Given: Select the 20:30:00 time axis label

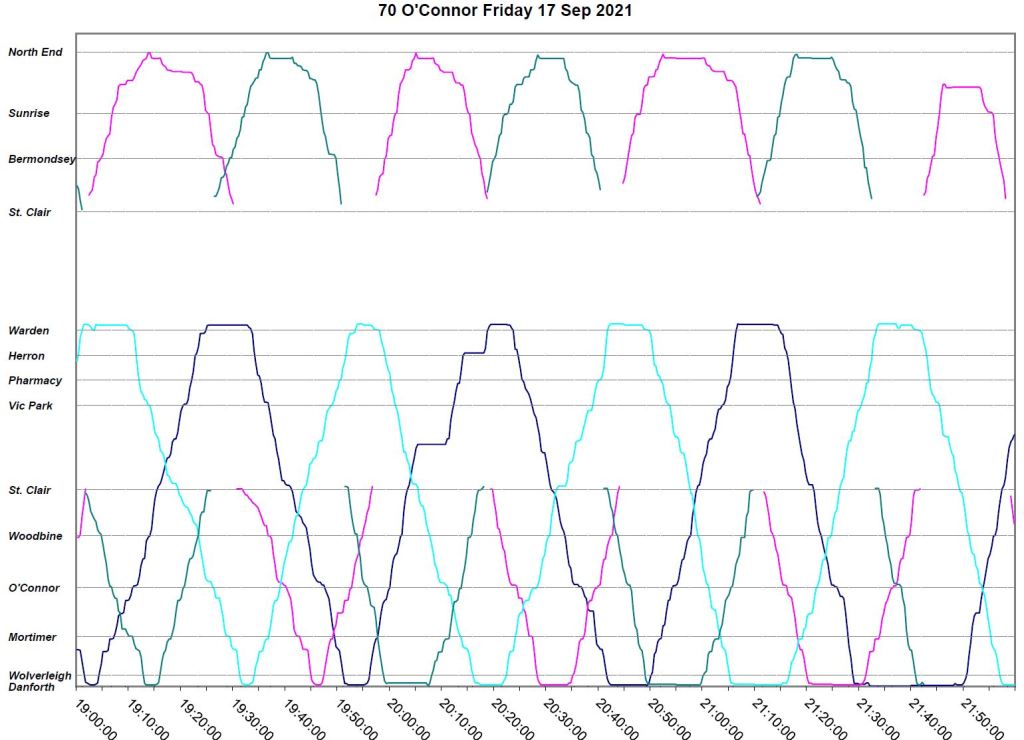Looking at the screenshot, I should [x=564, y=718].
